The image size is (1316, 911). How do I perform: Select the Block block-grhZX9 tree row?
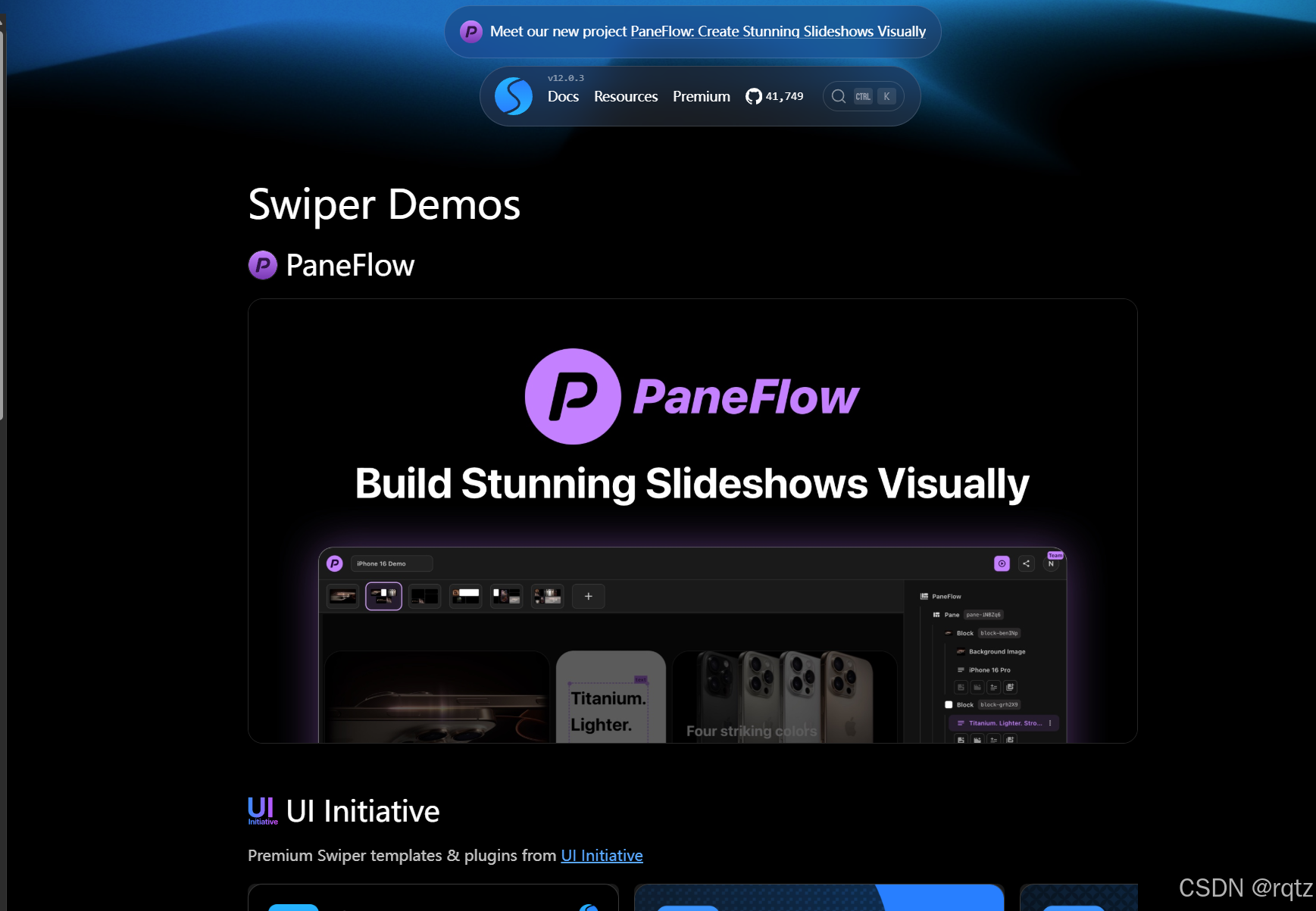pos(983,704)
